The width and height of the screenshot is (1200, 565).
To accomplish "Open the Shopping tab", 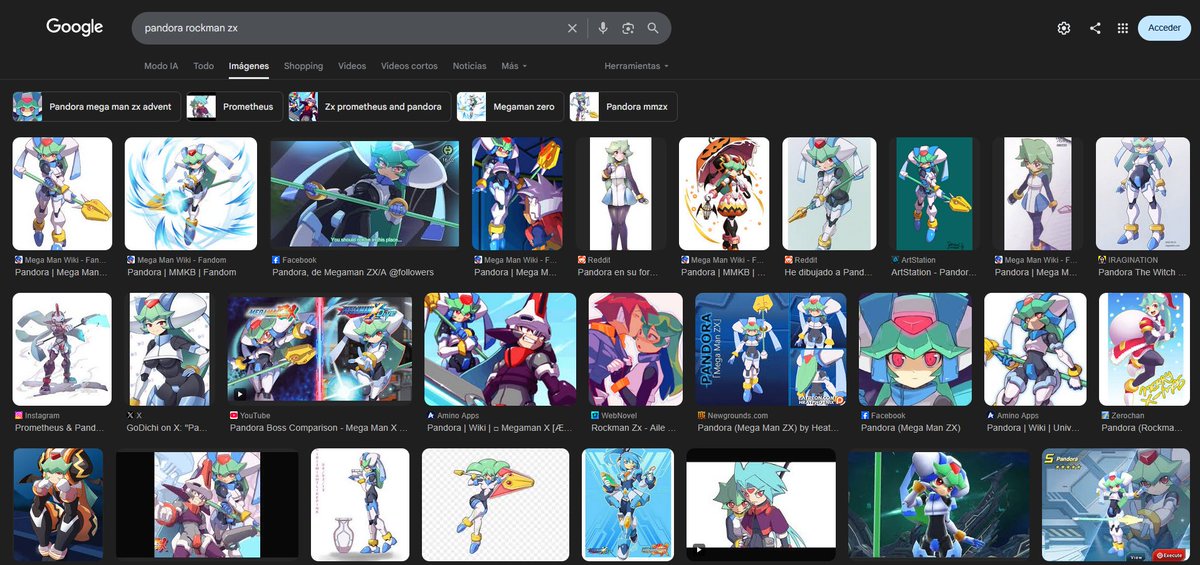I will point(303,66).
